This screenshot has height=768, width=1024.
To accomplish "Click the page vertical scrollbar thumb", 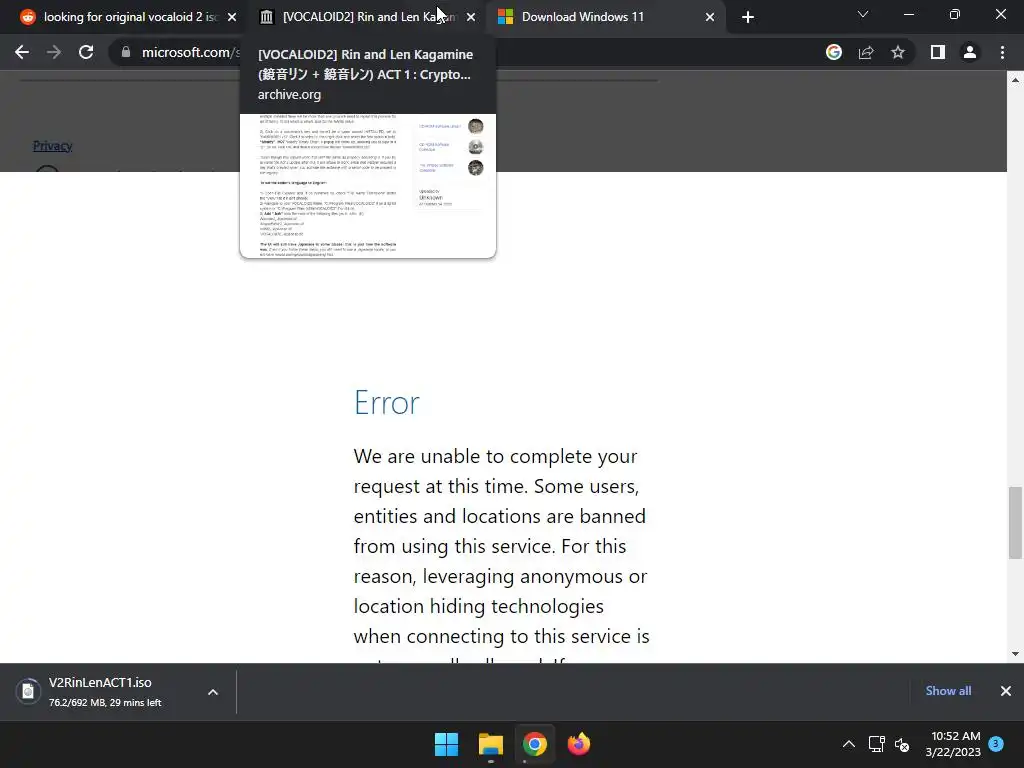I will [x=1015, y=522].
